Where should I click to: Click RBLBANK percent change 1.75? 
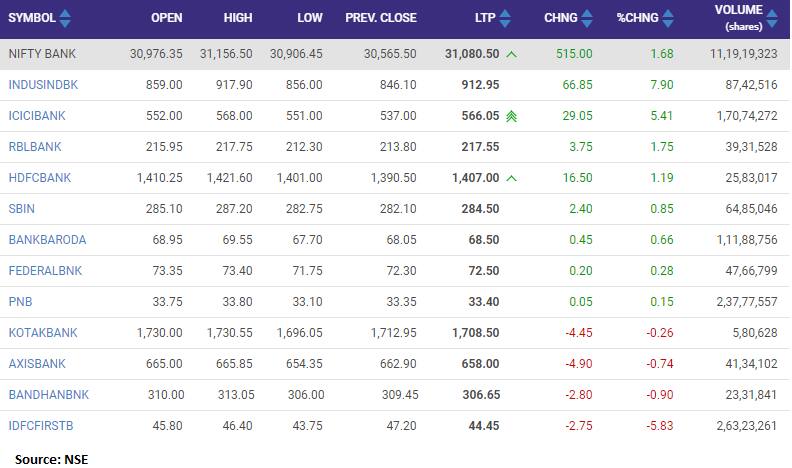(x=662, y=147)
